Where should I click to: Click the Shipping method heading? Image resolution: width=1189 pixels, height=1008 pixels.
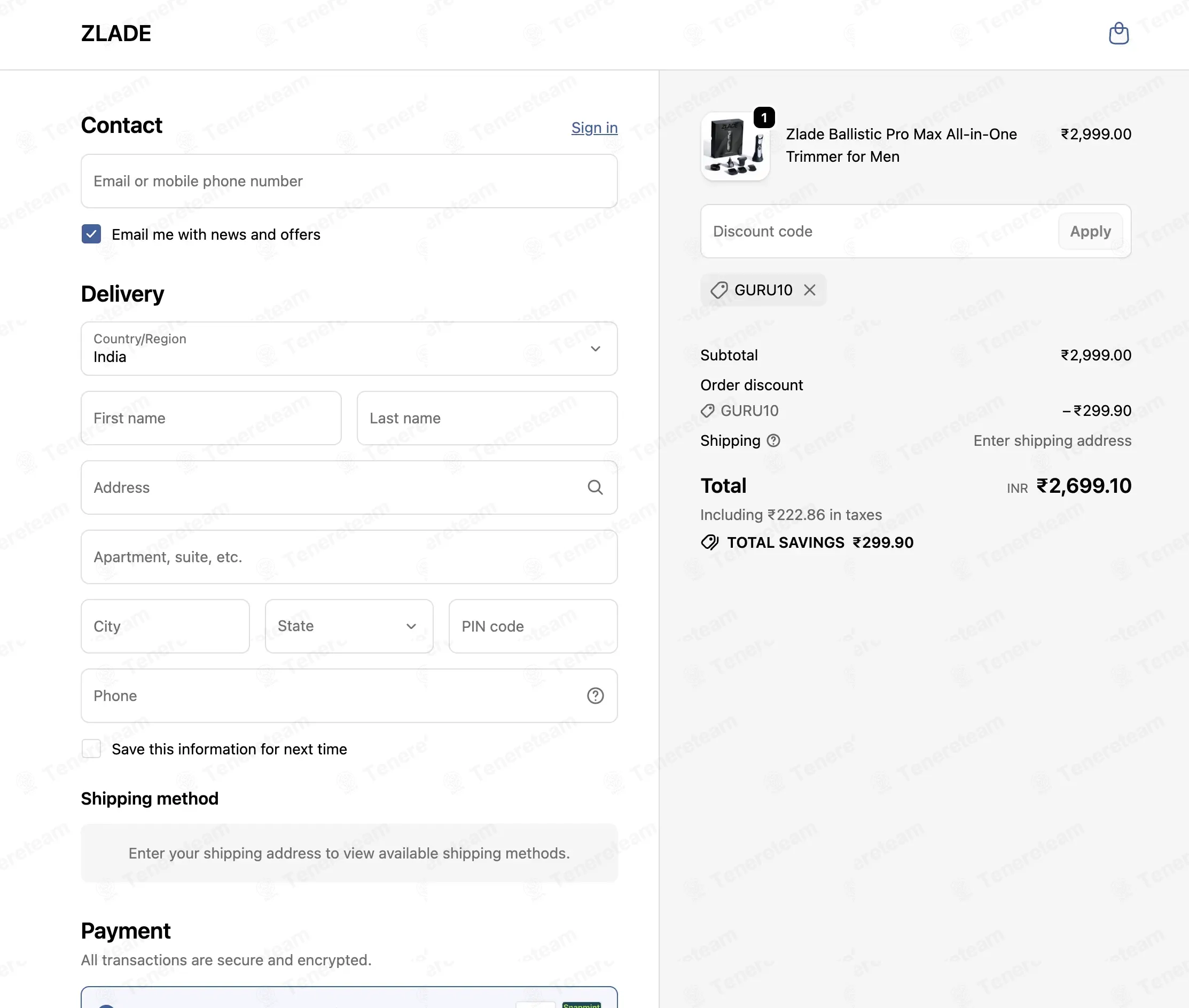click(x=150, y=798)
